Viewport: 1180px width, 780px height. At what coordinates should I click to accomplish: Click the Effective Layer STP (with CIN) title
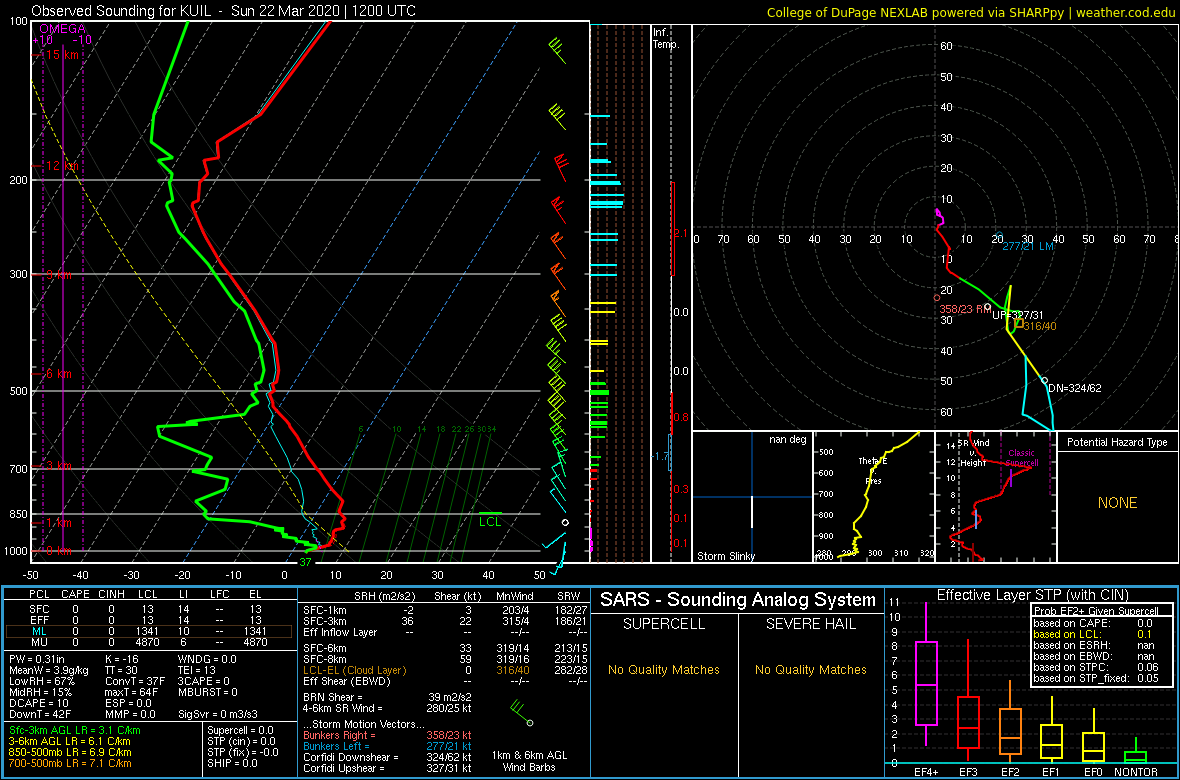point(1031,595)
